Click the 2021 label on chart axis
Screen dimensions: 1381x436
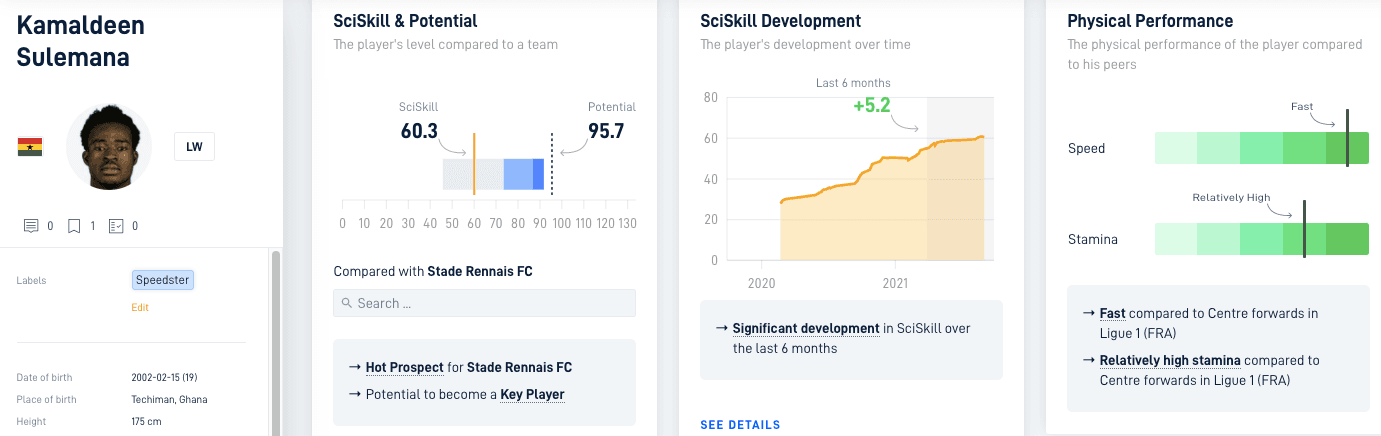[x=895, y=283]
